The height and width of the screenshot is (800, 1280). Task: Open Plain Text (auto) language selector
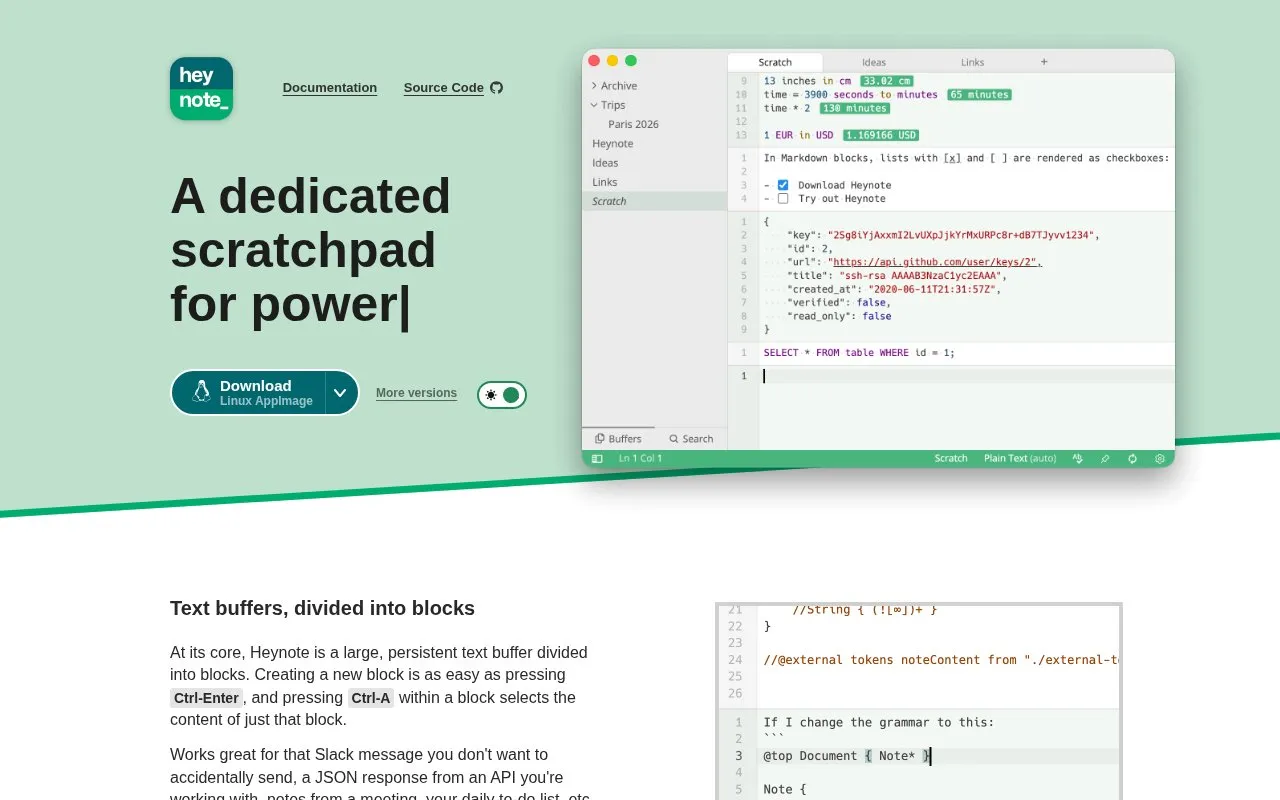[x=1020, y=458]
